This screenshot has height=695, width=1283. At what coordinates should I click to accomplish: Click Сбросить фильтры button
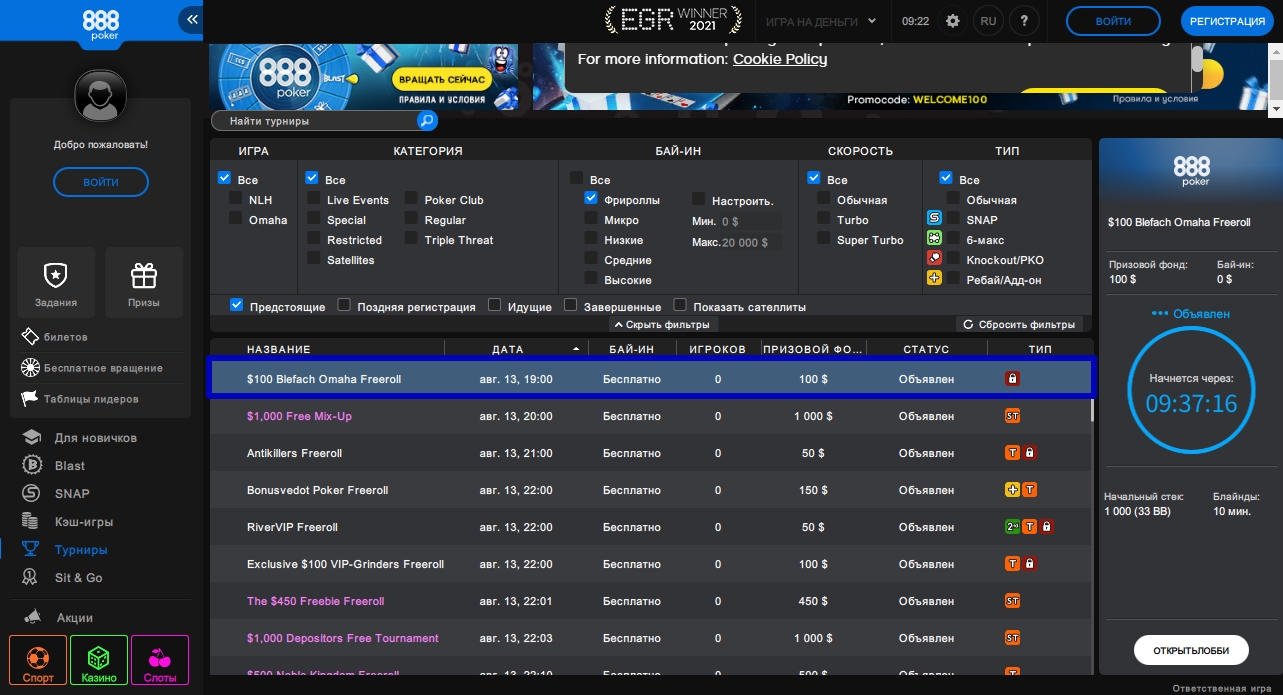click(1020, 325)
